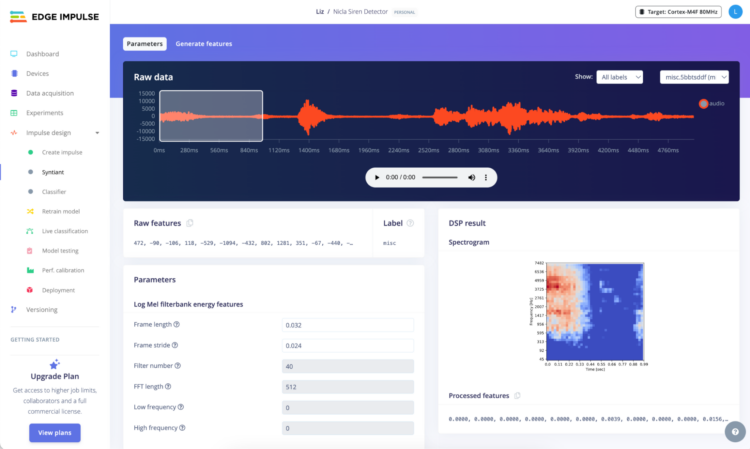
Task: Collapse the Impulse design menu
Action: tap(97, 132)
